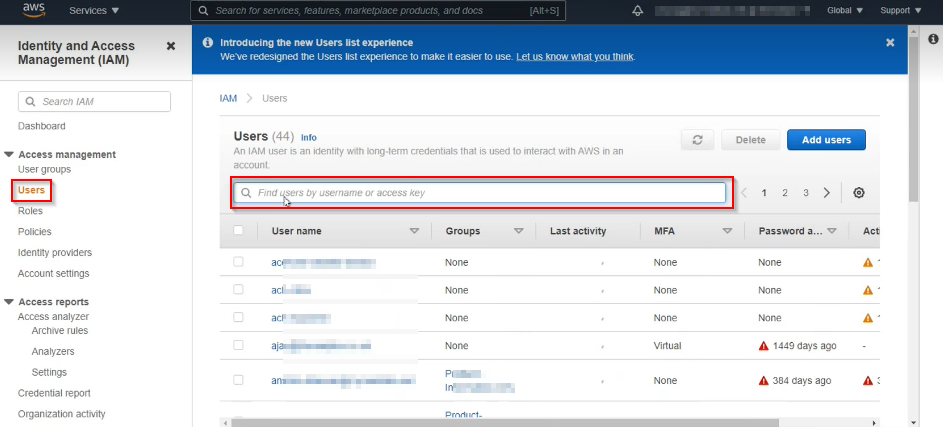
Task: Open the first user link starting with 'ac'
Action: 324,263
